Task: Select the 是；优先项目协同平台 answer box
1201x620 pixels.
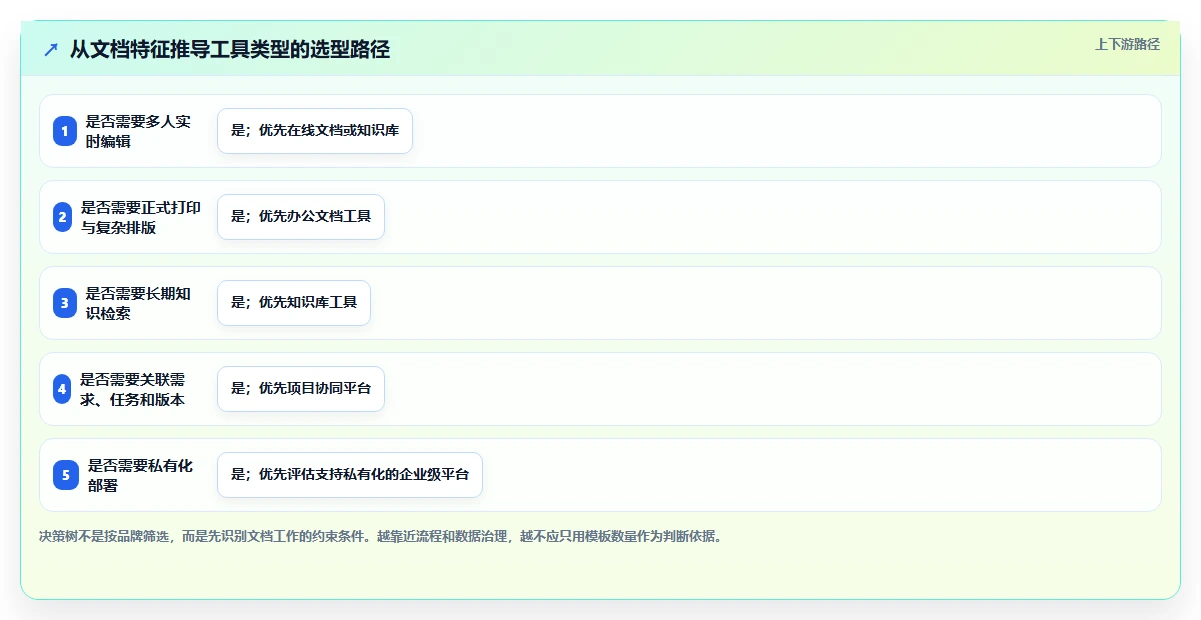Action: click(x=301, y=389)
